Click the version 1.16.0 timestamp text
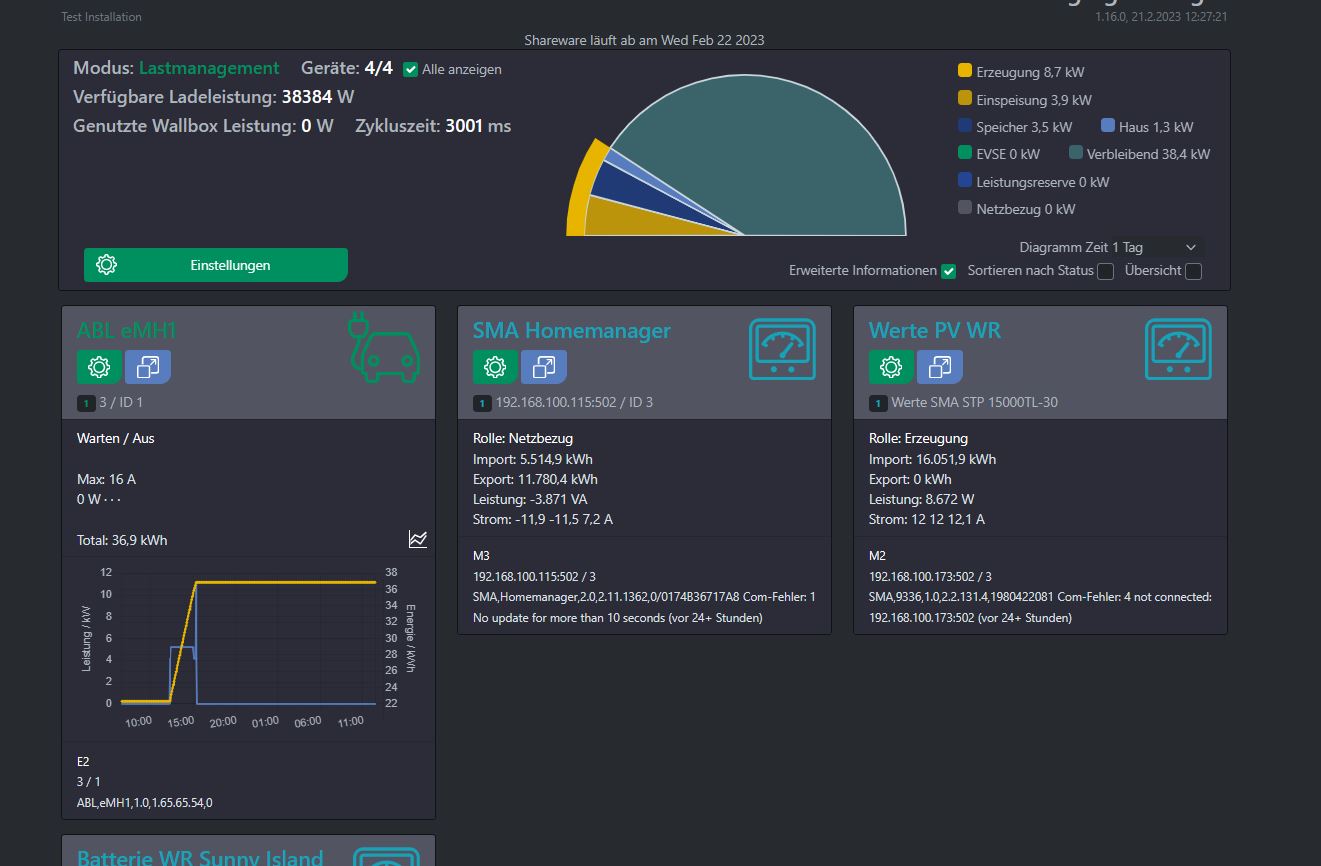1321x866 pixels. coord(1161,17)
